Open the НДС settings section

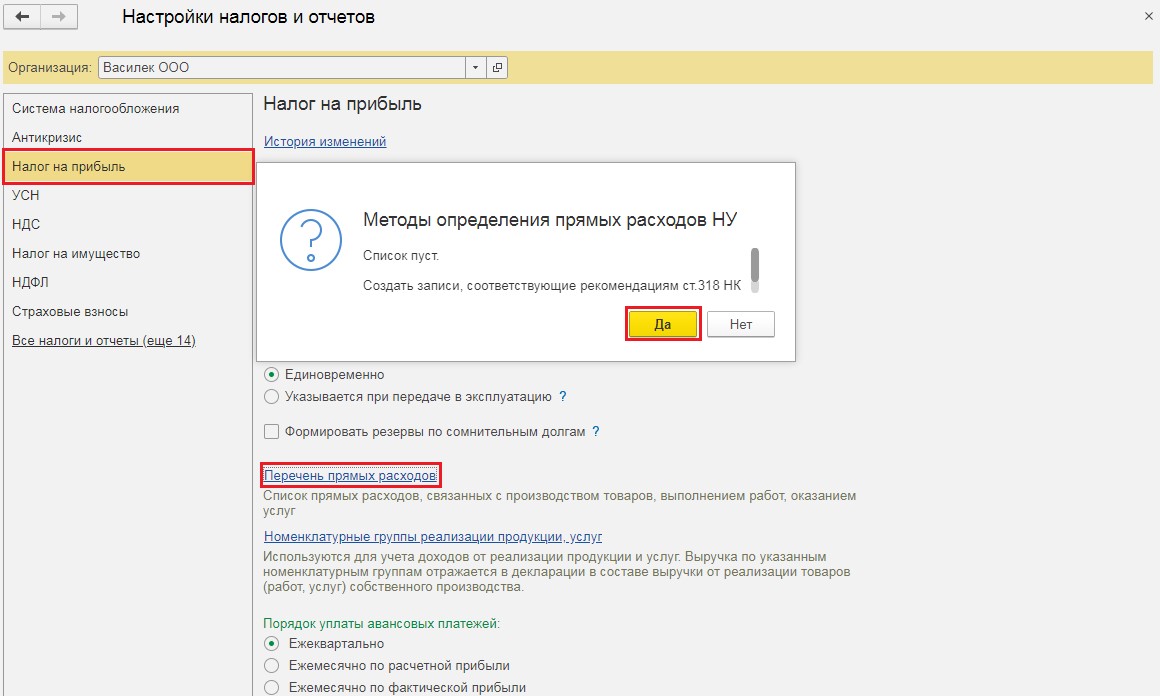pos(26,225)
